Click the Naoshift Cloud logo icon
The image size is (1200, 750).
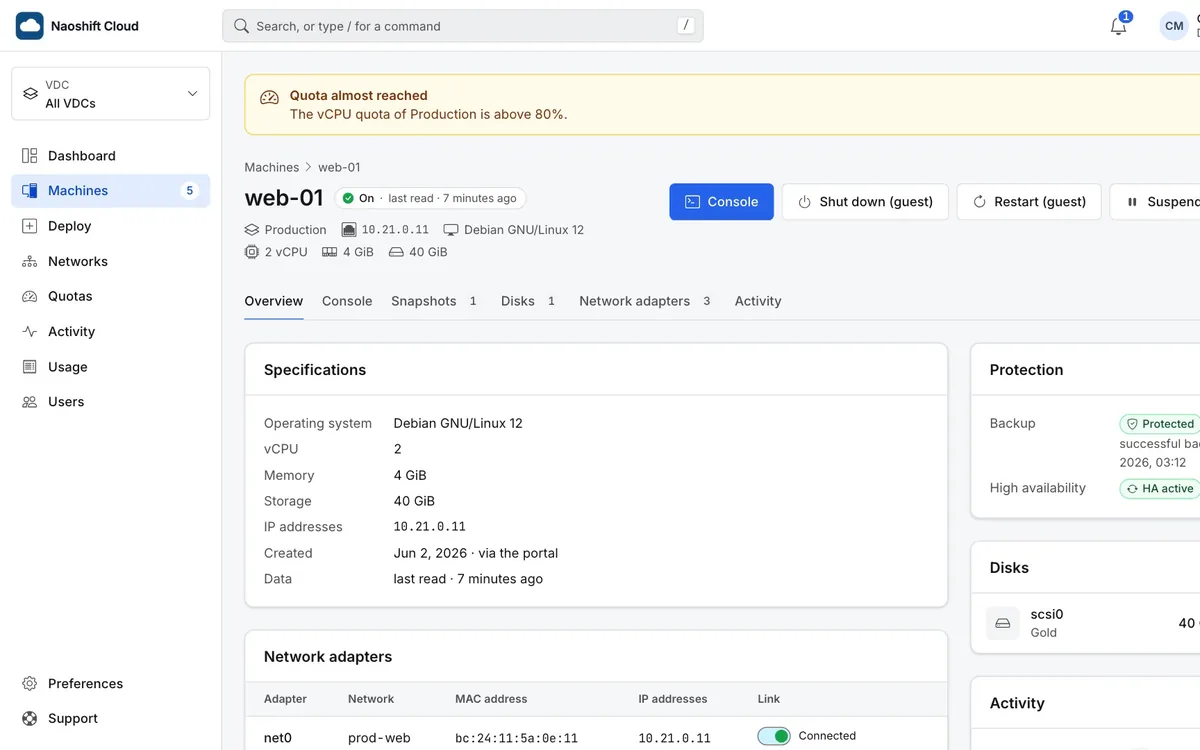click(x=30, y=26)
